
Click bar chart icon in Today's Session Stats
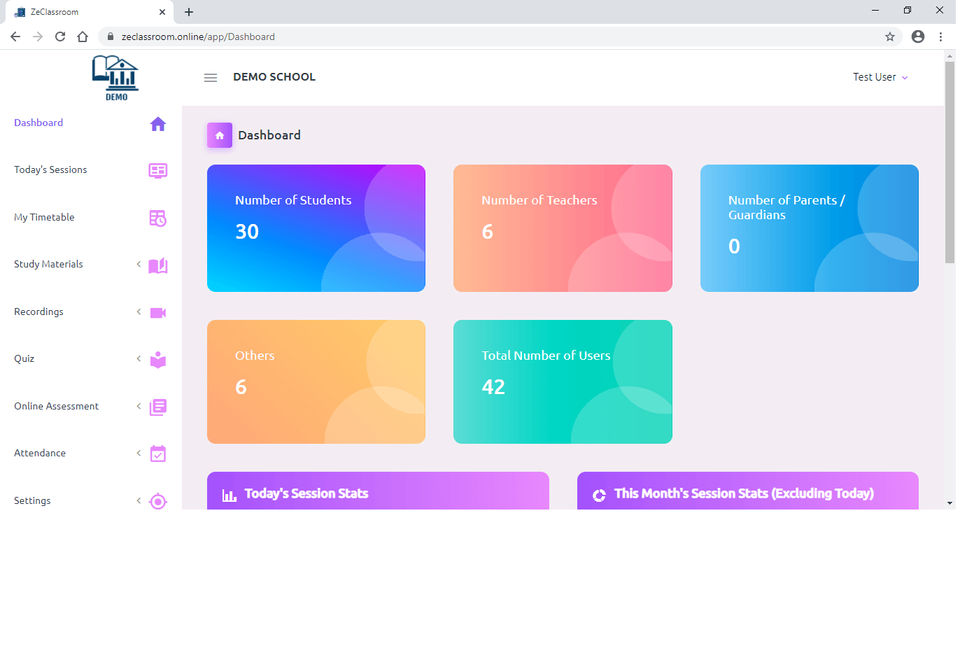tap(229, 495)
